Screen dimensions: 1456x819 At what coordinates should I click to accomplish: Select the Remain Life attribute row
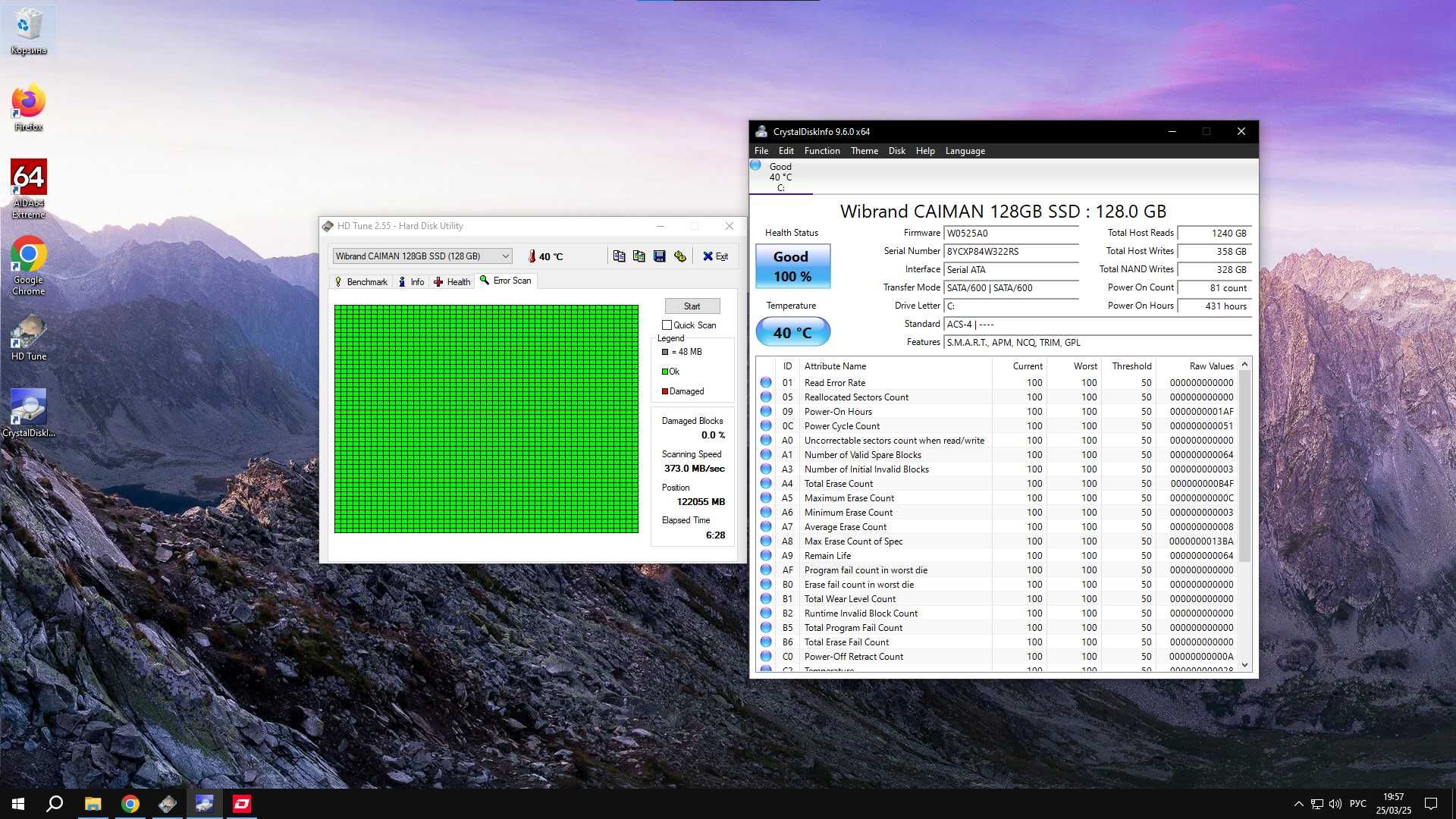pos(997,556)
